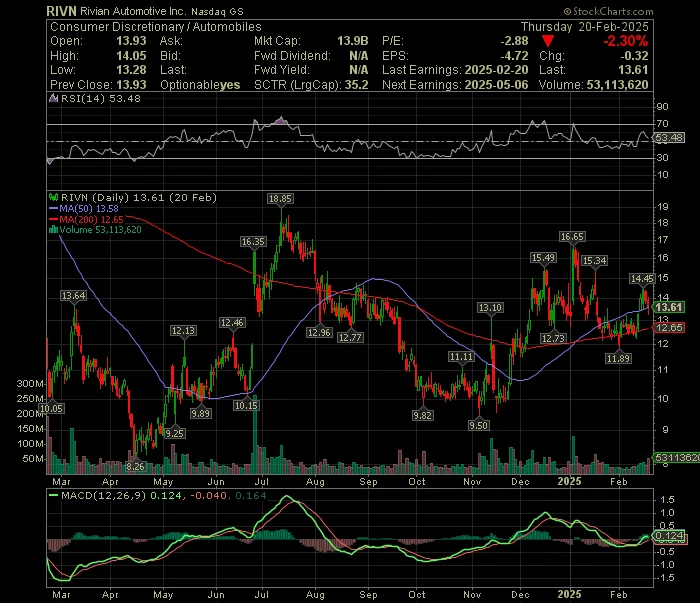The image size is (700, 603).
Task: Click the EPS -4.72 value
Action: [x=514, y=56]
